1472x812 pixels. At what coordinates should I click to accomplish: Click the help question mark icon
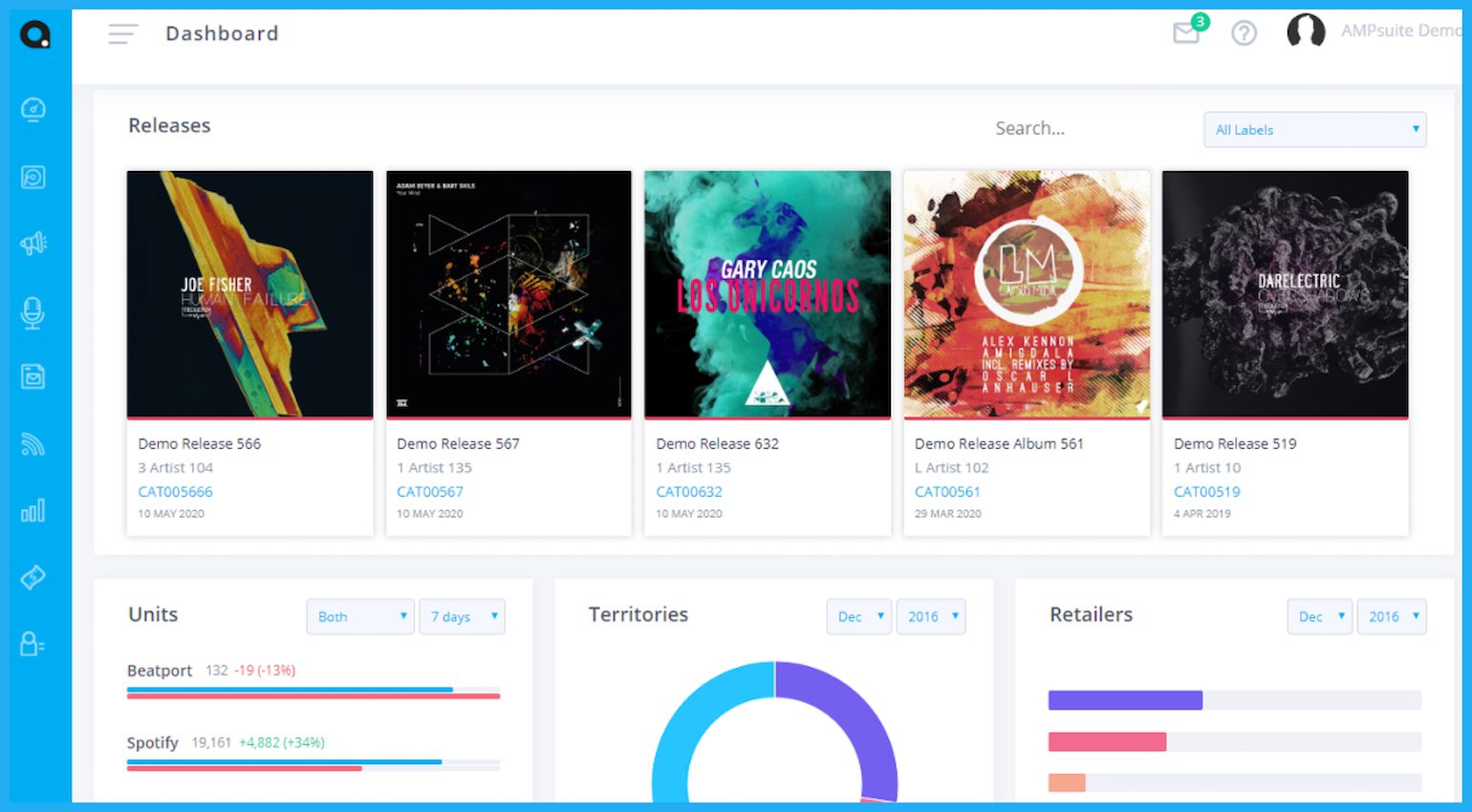(1244, 33)
